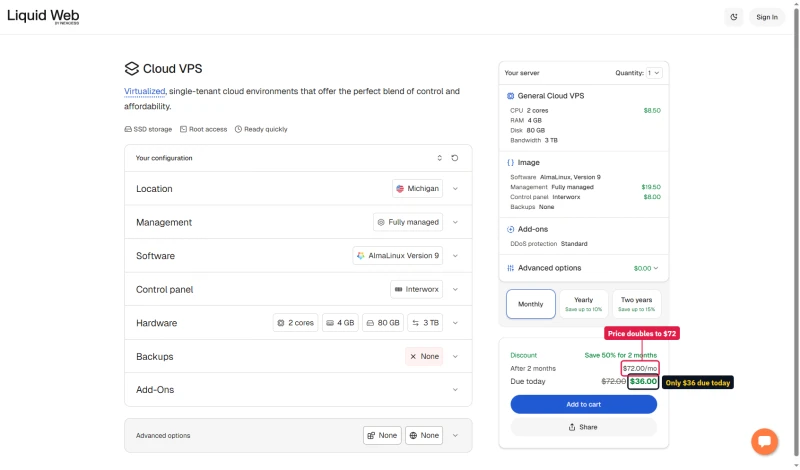
Task: Click the General Cloud VPS icon
Action: tap(510, 96)
